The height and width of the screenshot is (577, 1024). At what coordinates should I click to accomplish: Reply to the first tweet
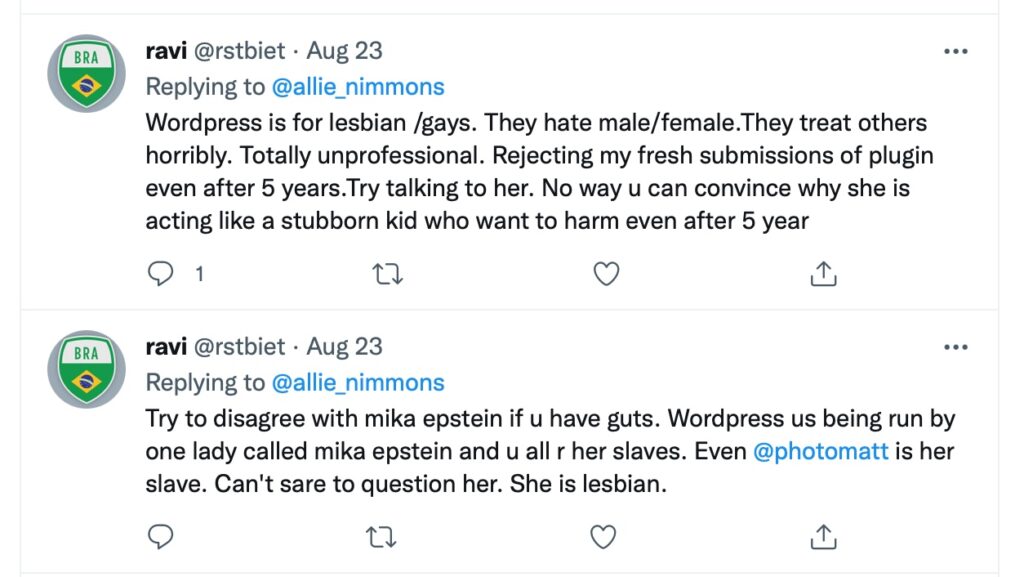(161, 274)
